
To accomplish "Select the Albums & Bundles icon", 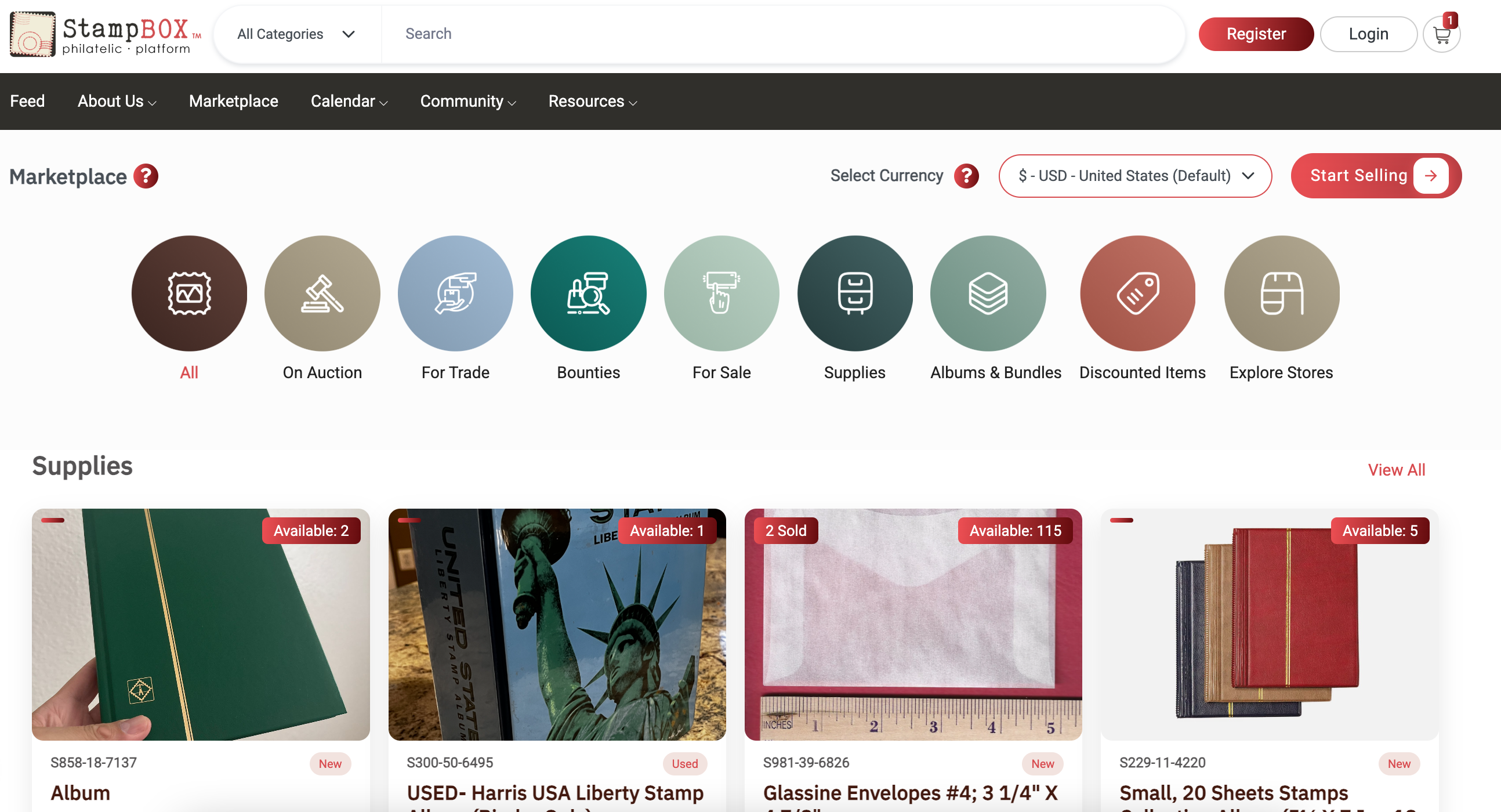I will coord(988,293).
